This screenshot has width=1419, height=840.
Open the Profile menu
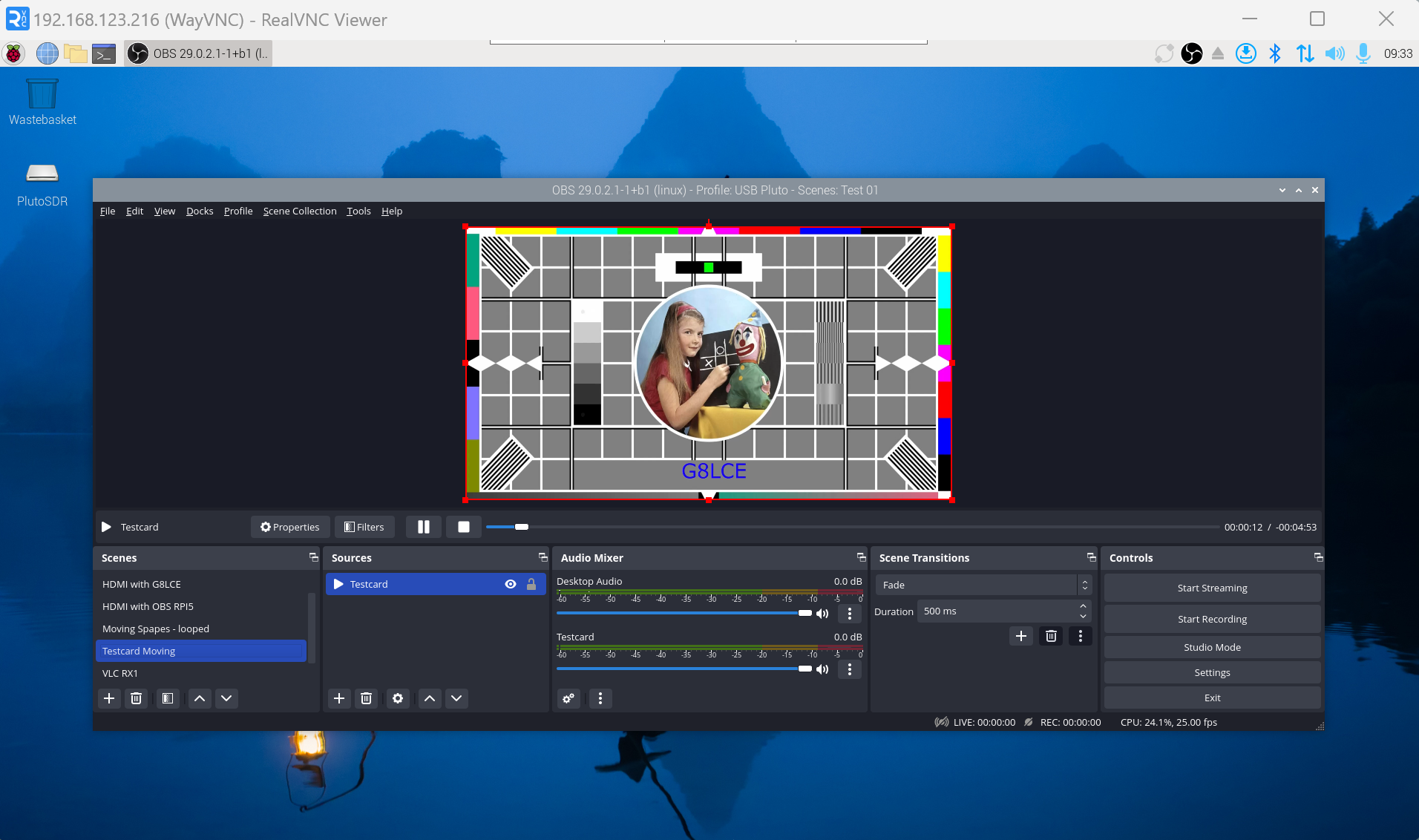click(238, 211)
